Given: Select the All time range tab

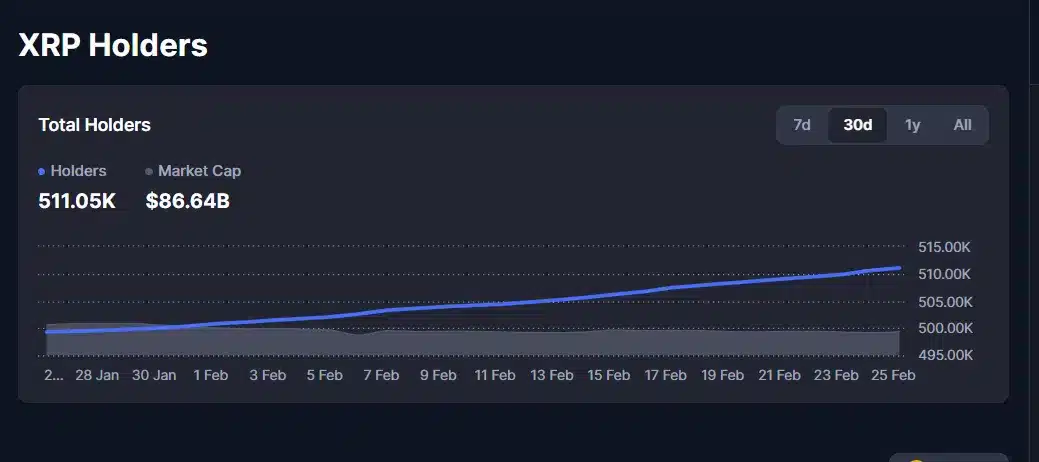Looking at the screenshot, I should click(x=962, y=125).
